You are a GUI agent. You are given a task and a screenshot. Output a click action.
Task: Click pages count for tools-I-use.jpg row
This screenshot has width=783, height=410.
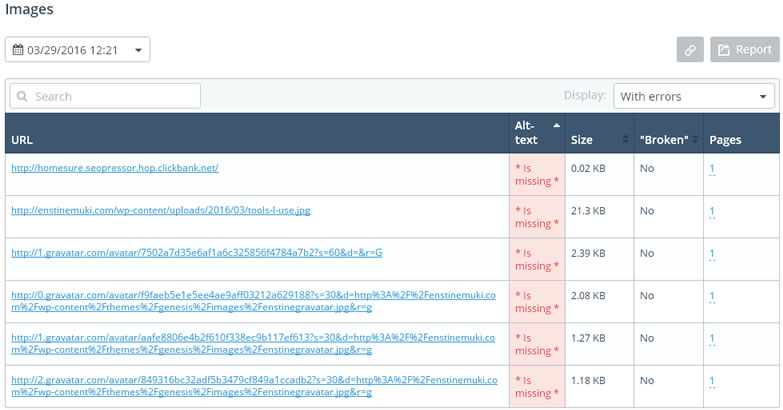pos(712,211)
